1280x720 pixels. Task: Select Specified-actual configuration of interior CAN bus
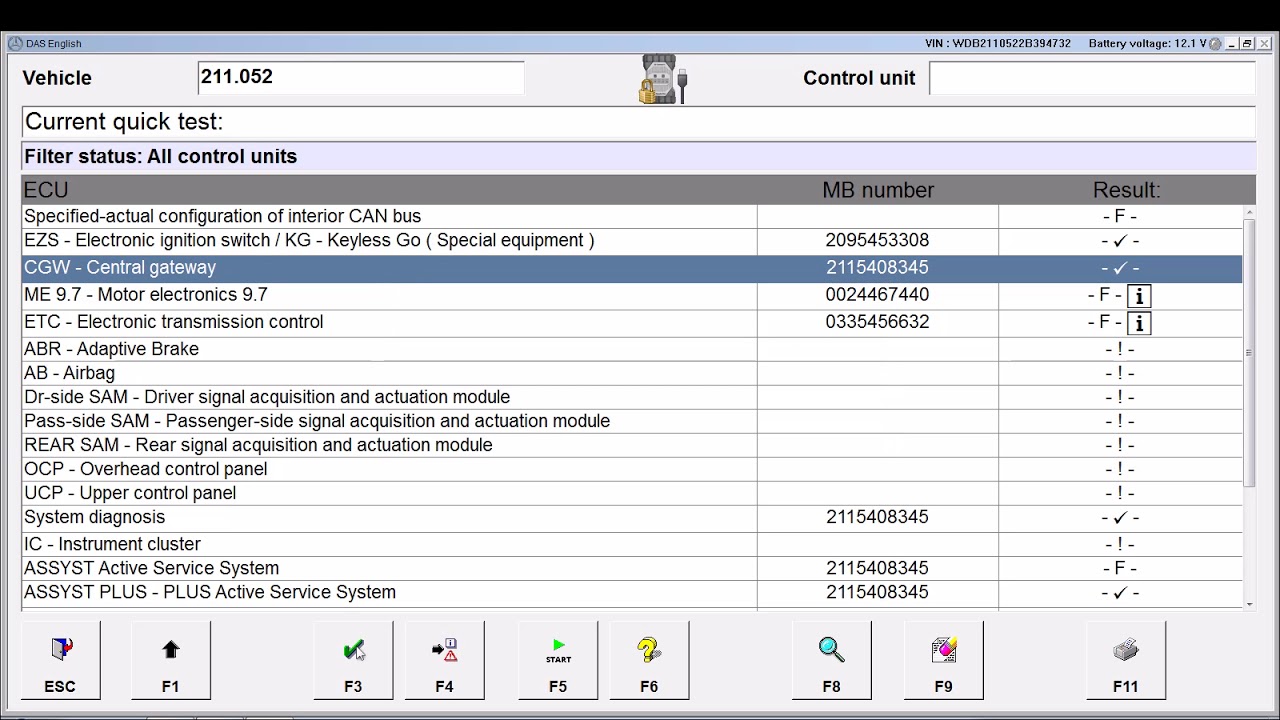pos(632,216)
